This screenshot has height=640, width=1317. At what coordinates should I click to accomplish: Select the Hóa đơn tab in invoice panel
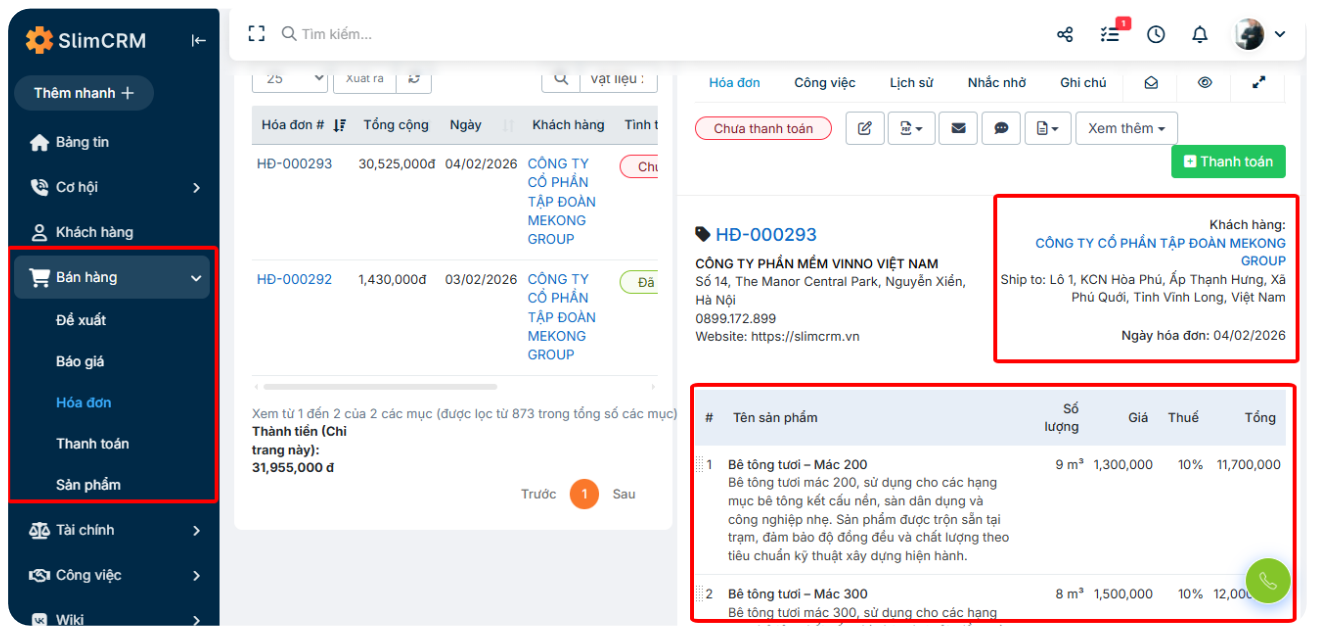735,83
